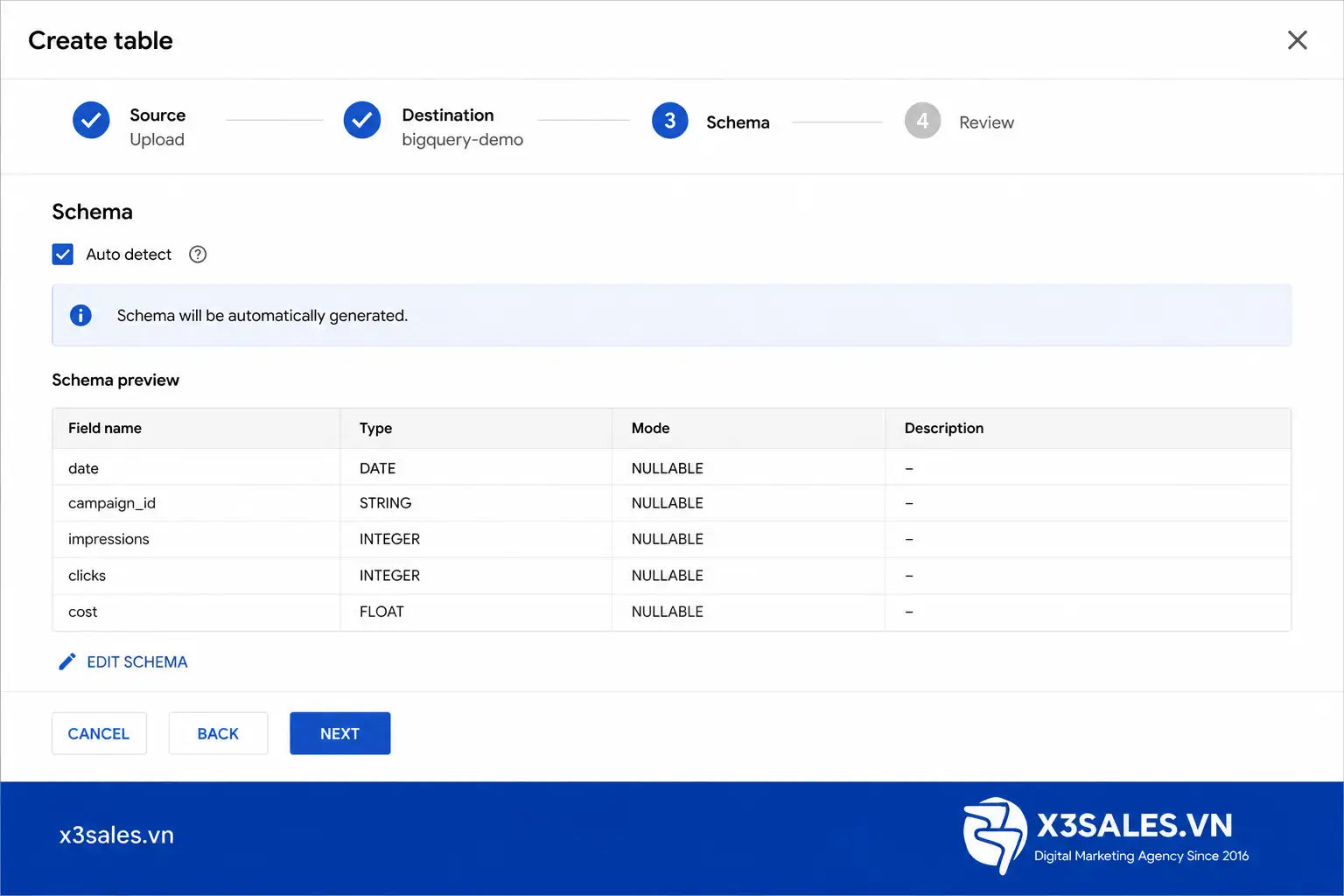This screenshot has height=896, width=1344.
Task: Click the info icon in schema banner
Action: pos(80,315)
